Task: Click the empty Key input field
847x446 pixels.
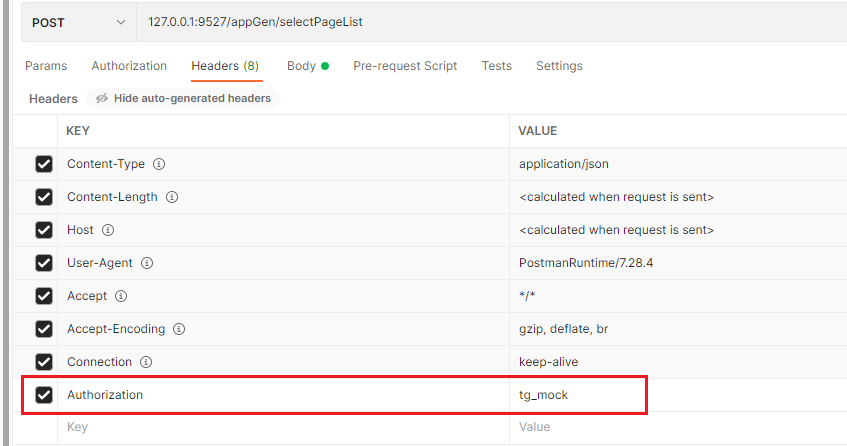Action: 283,427
